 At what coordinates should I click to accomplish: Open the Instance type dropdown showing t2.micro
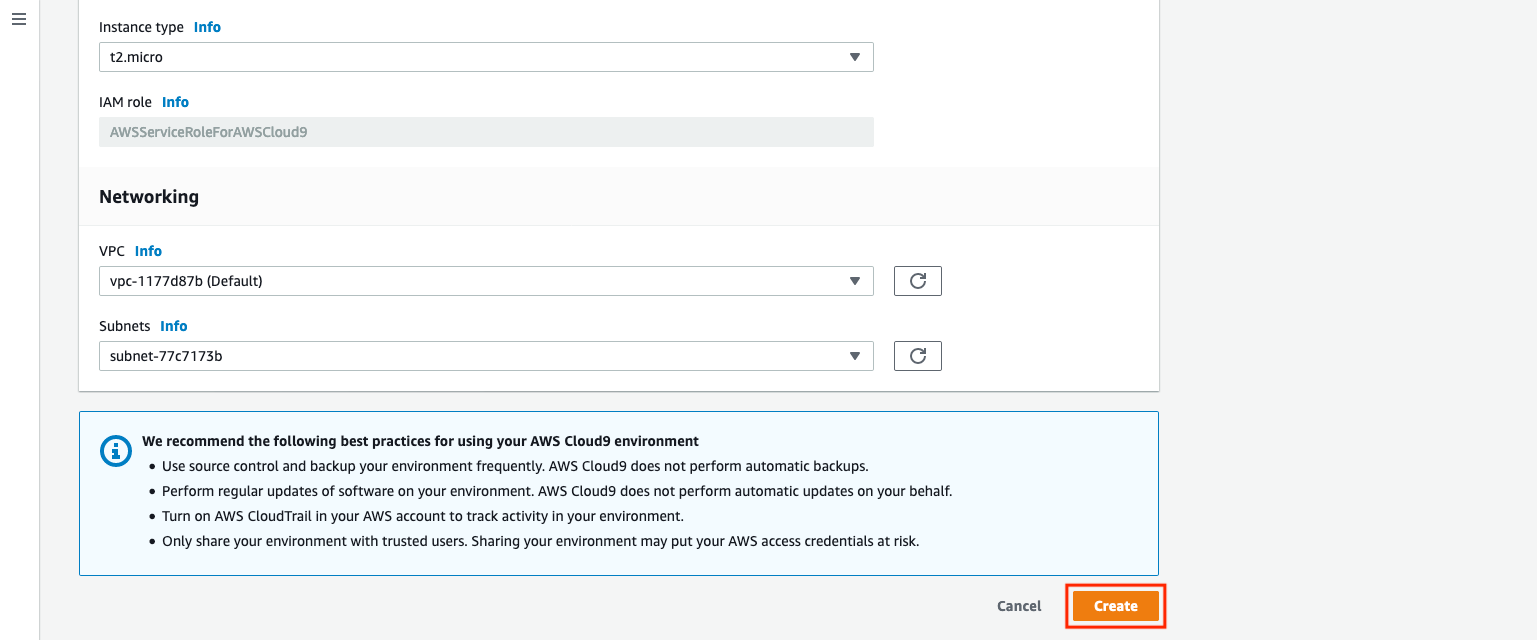tap(486, 57)
